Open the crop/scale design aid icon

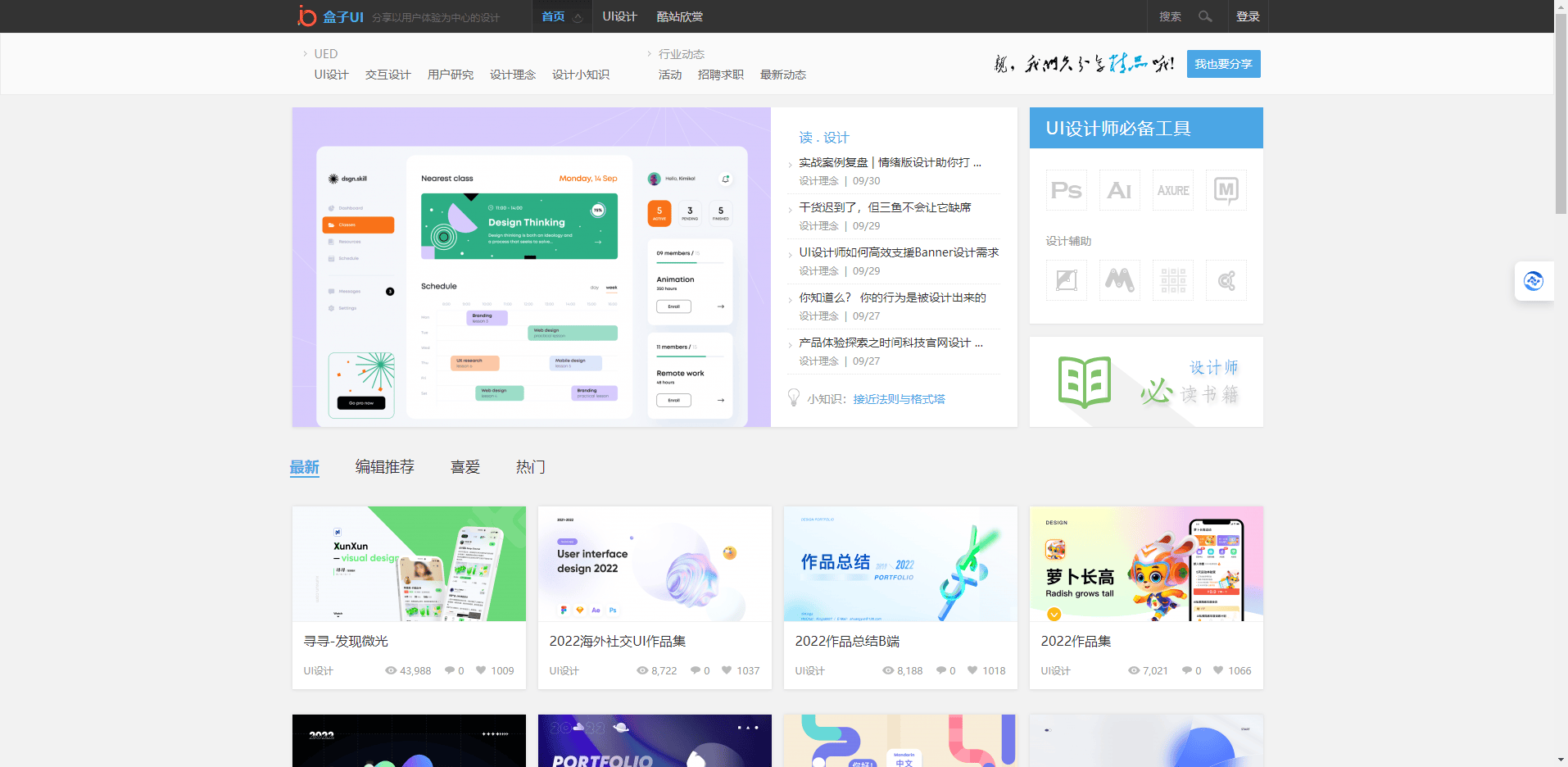pos(1066,279)
